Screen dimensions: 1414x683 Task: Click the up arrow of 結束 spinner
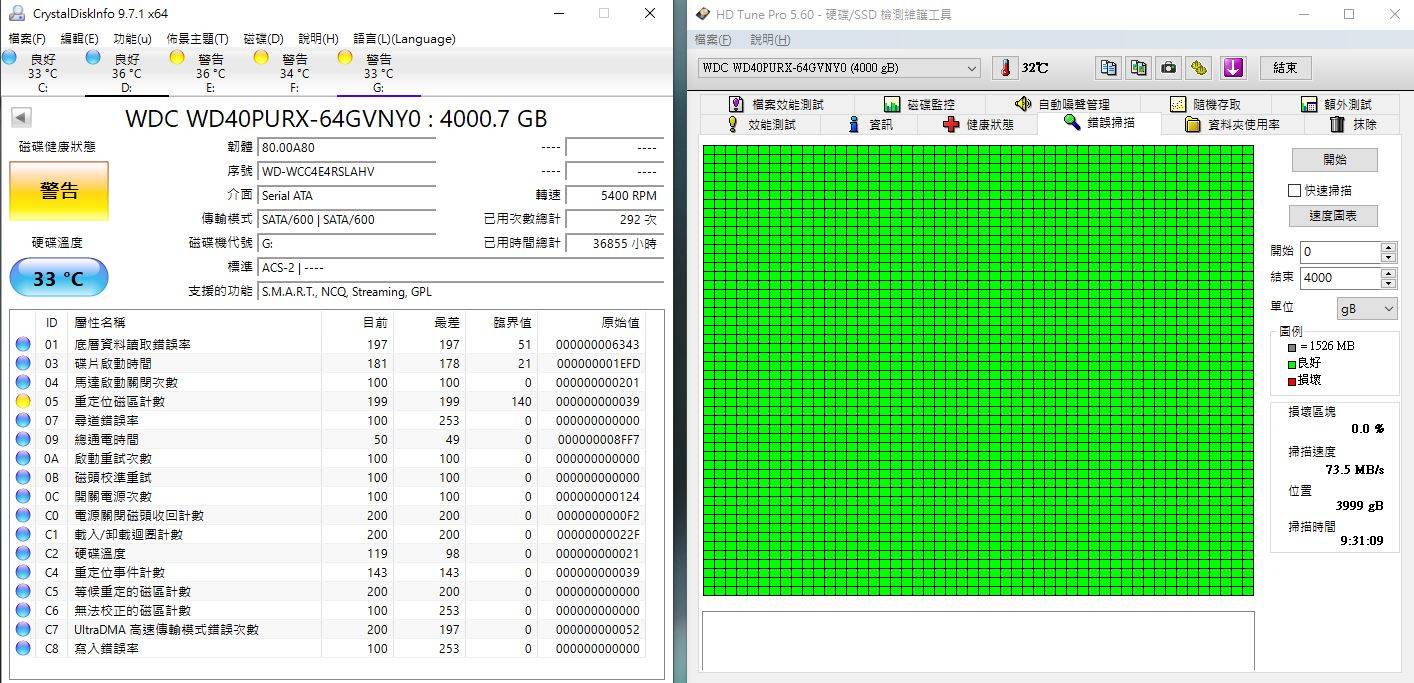(x=1388, y=272)
